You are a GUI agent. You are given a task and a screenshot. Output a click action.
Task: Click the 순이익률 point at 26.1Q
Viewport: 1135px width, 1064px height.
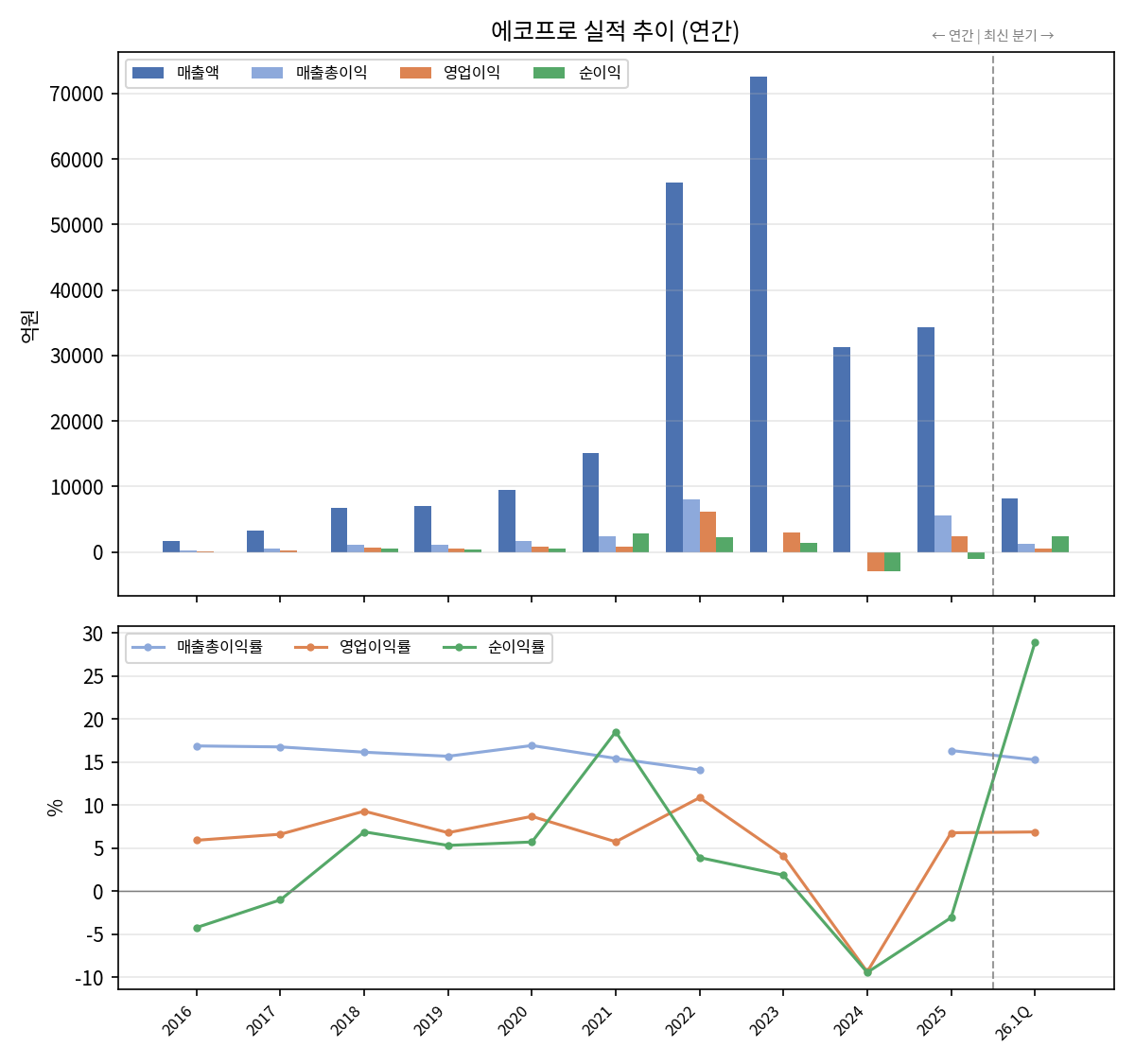coord(1035,642)
